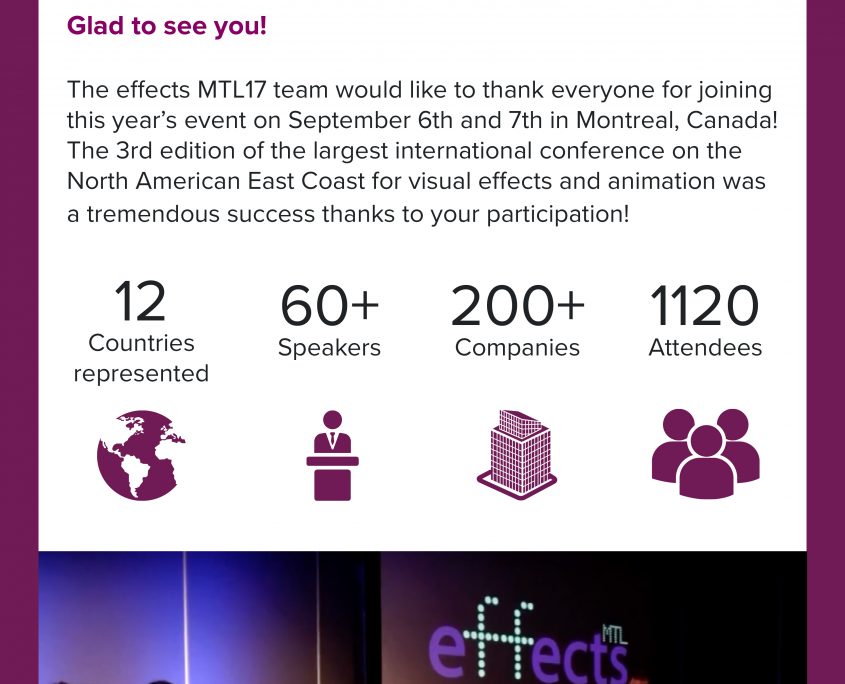The width and height of the screenshot is (845, 684).
Task: Select the 12 countries number
Action: click(140, 301)
